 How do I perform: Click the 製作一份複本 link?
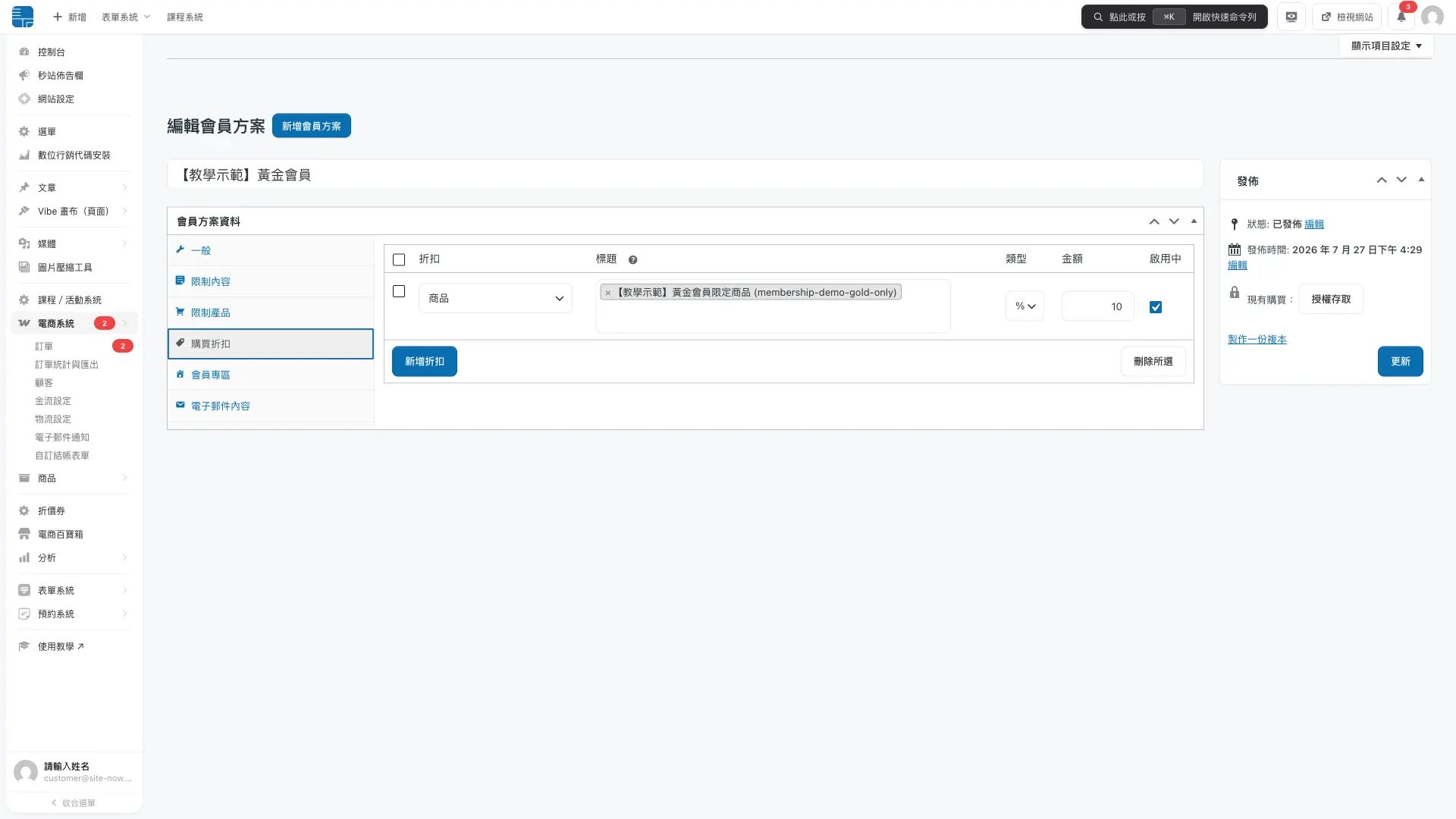coord(1257,340)
